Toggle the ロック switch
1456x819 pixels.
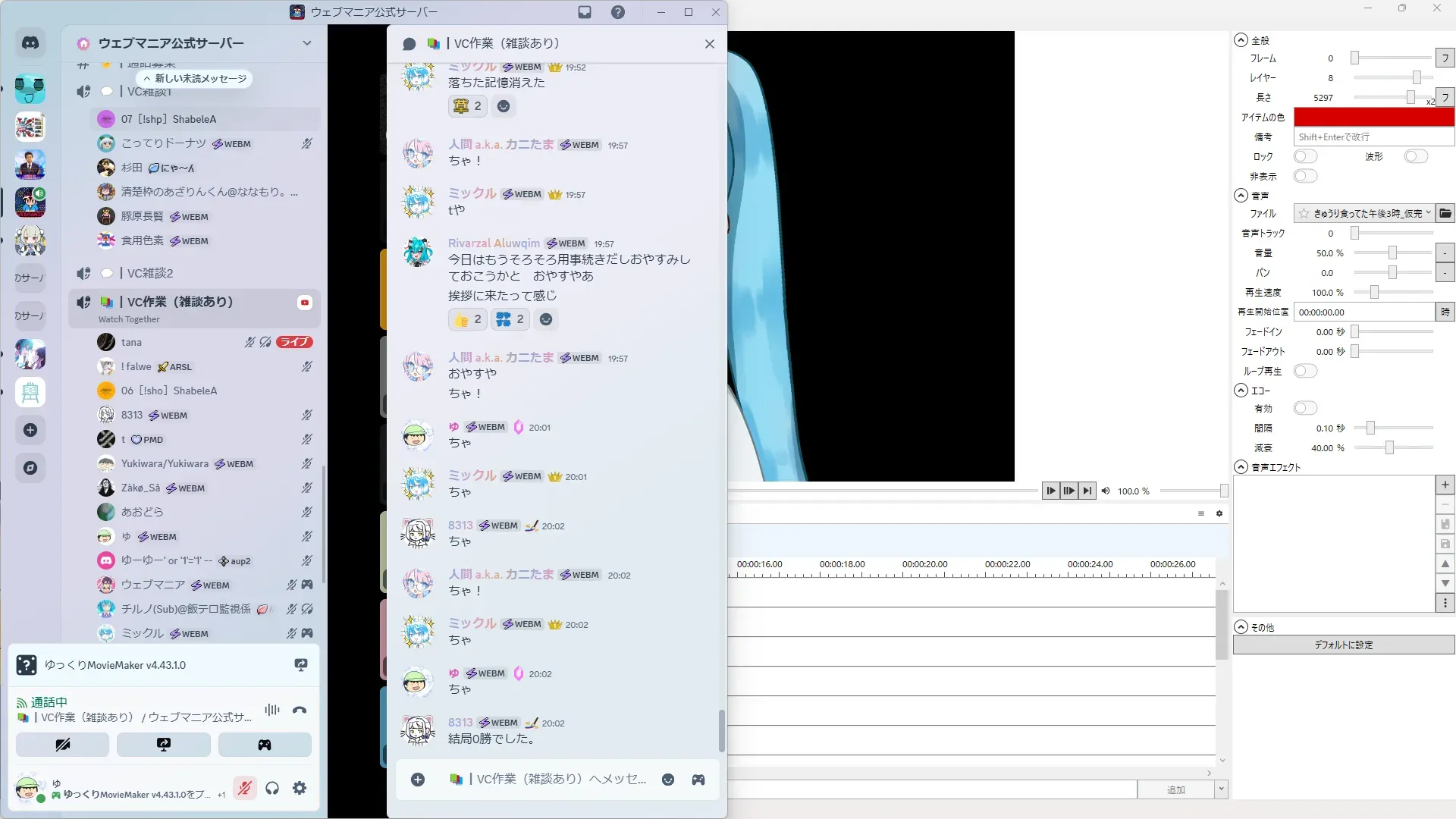tap(1305, 156)
